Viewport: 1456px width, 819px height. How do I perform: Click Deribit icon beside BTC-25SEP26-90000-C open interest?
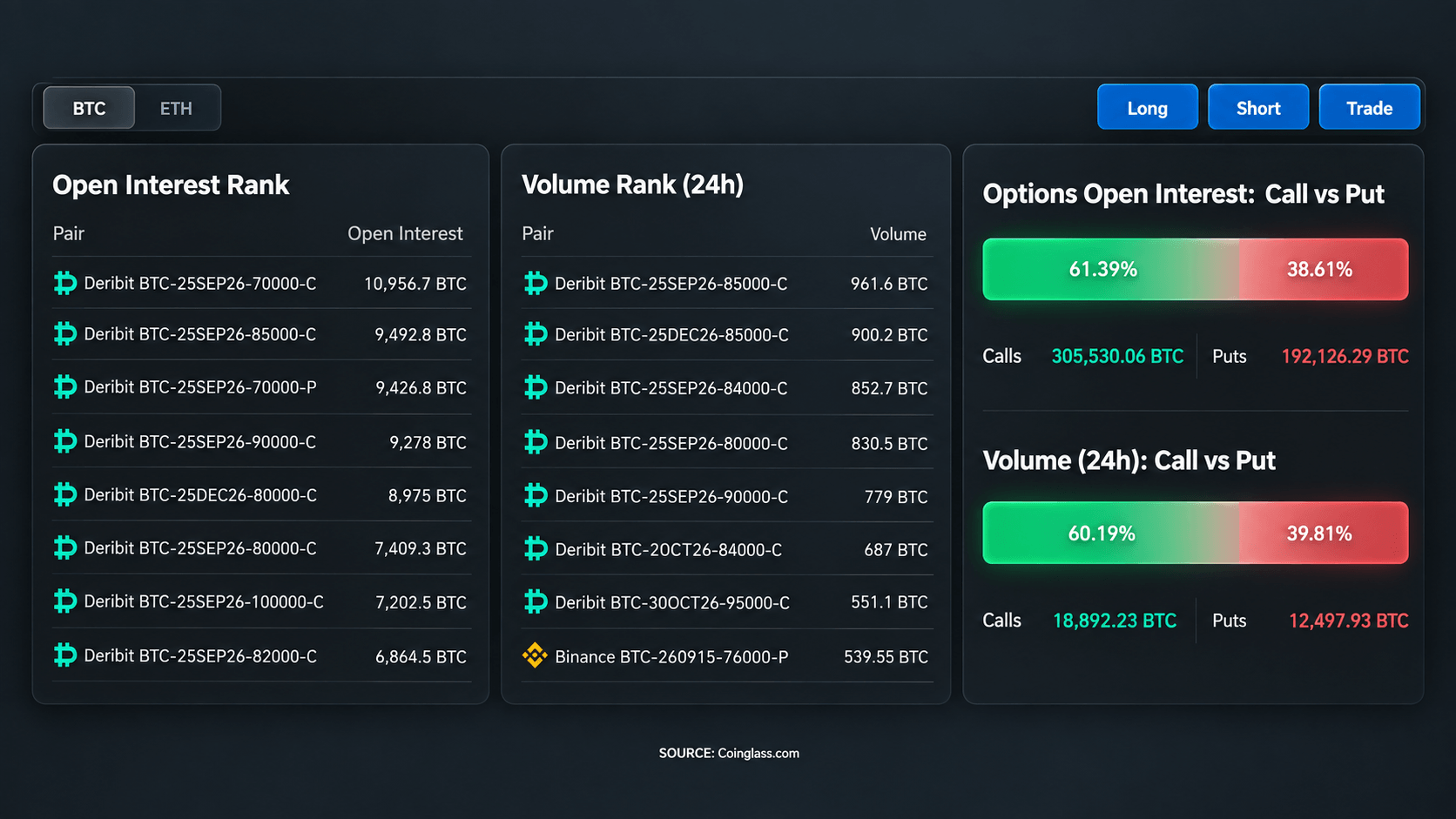pos(65,441)
